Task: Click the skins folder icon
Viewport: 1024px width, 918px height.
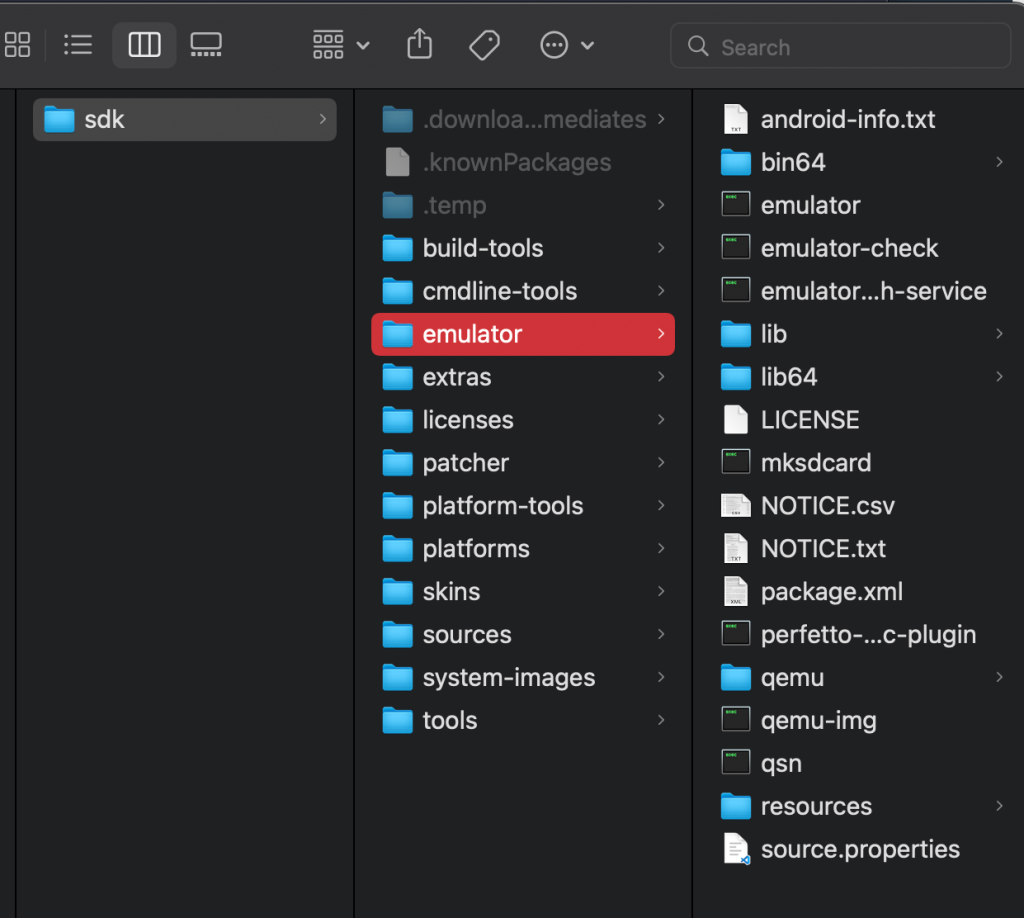Action: [x=397, y=592]
